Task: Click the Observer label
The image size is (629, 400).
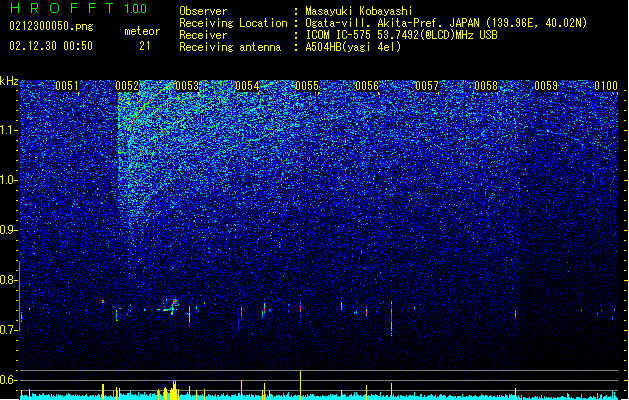Action: 203,11
